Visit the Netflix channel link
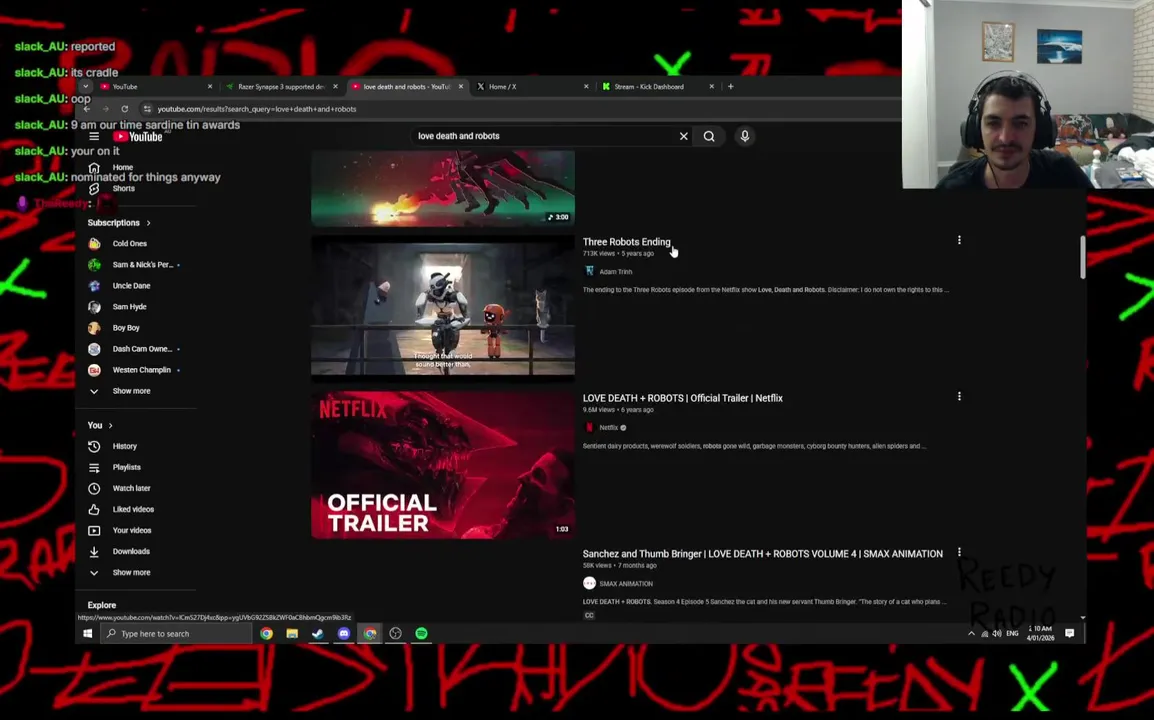Image resolution: width=1154 pixels, height=720 pixels. (609, 428)
